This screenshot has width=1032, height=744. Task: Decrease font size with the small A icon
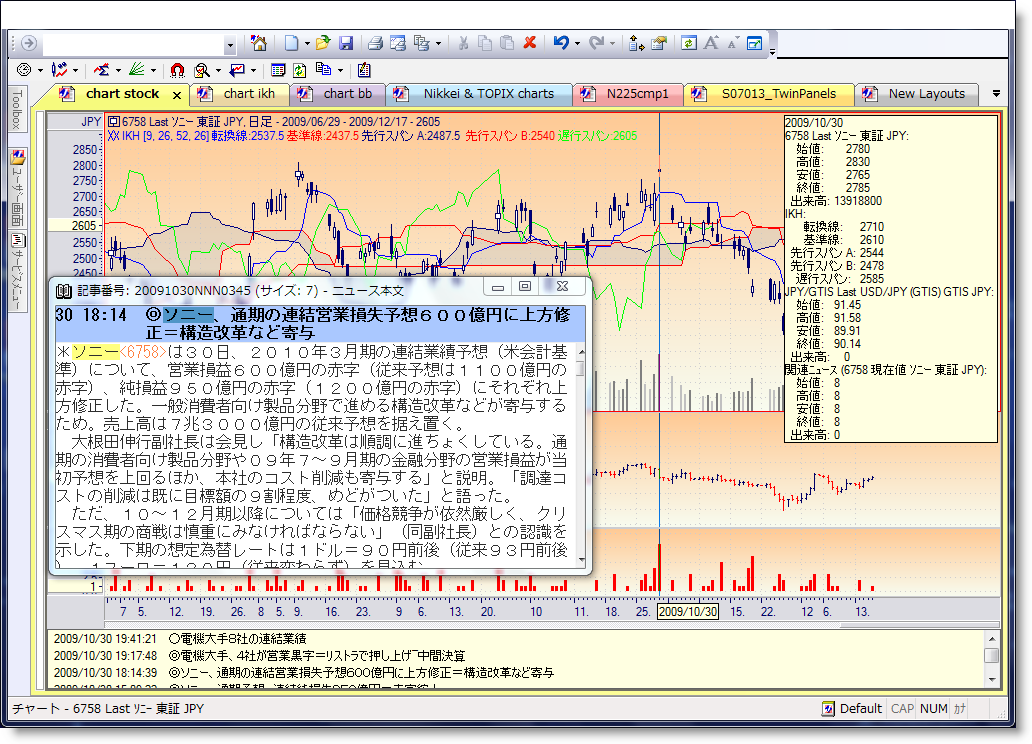(733, 44)
